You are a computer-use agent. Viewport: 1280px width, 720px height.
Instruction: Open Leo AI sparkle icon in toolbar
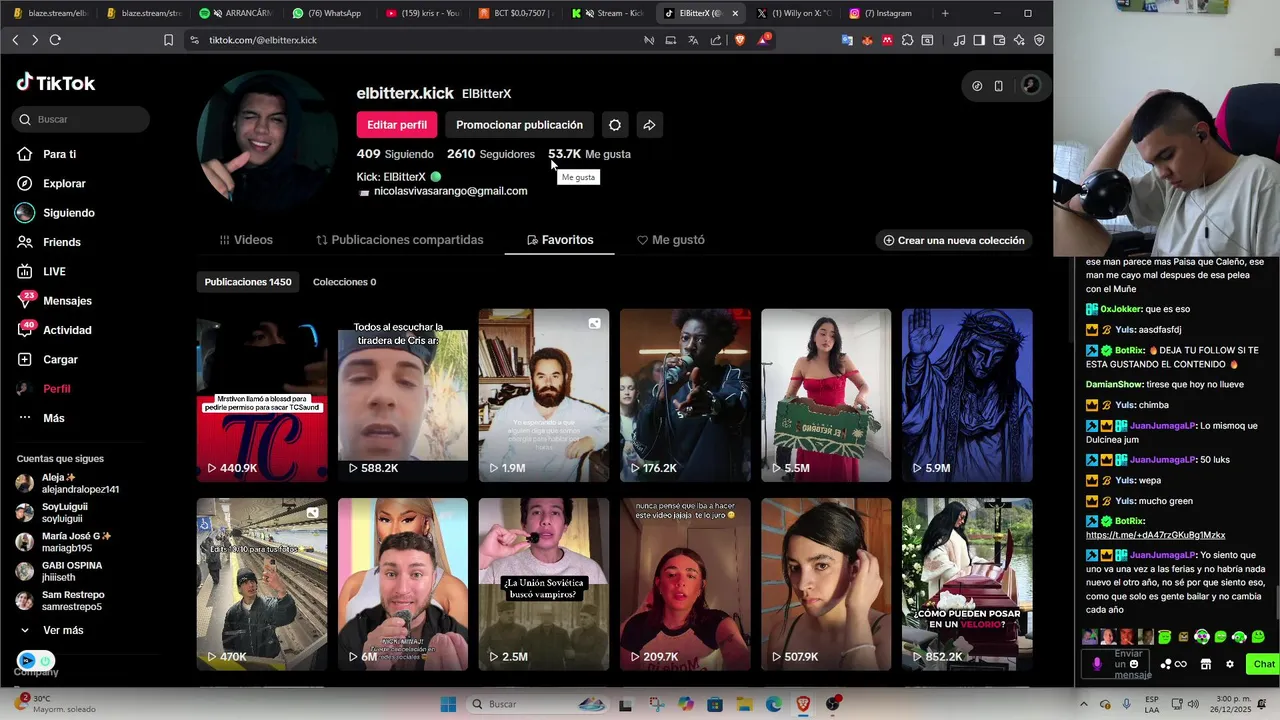click(x=1019, y=40)
